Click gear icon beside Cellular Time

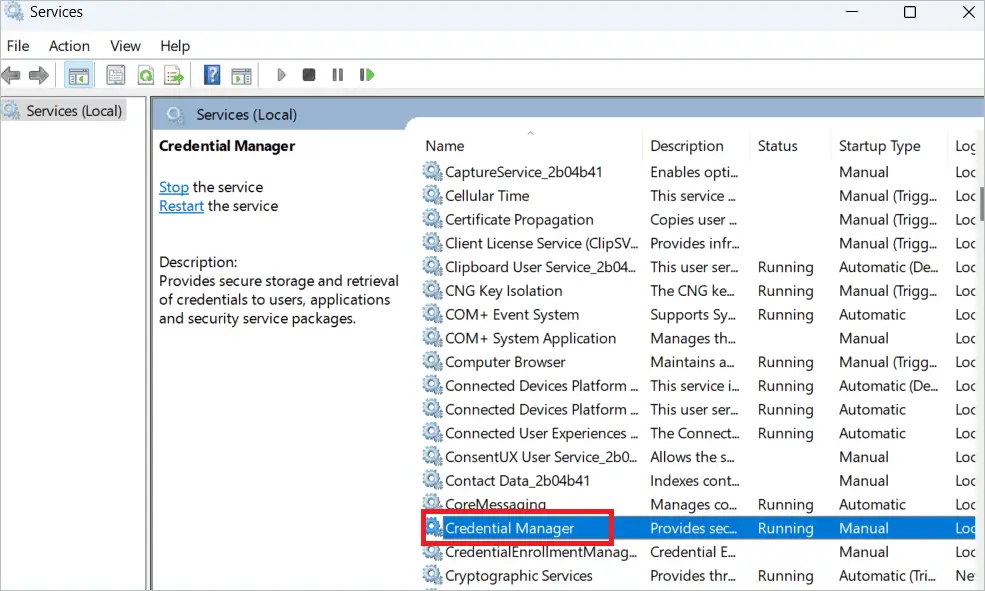[432, 195]
